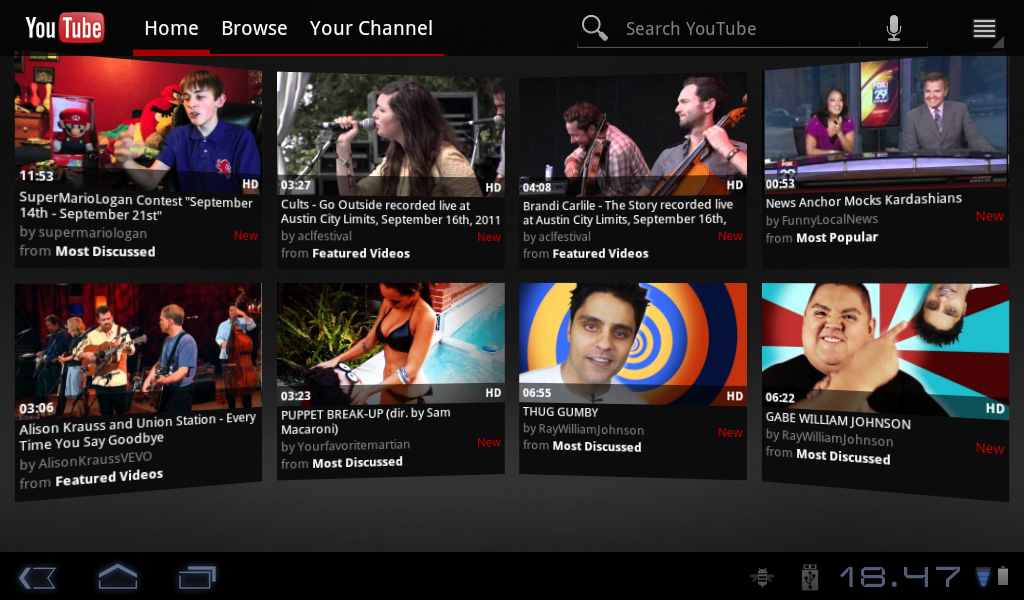Viewport: 1024px width, 600px height.
Task: Click the 11:53 duration label
Action: [x=37, y=176]
